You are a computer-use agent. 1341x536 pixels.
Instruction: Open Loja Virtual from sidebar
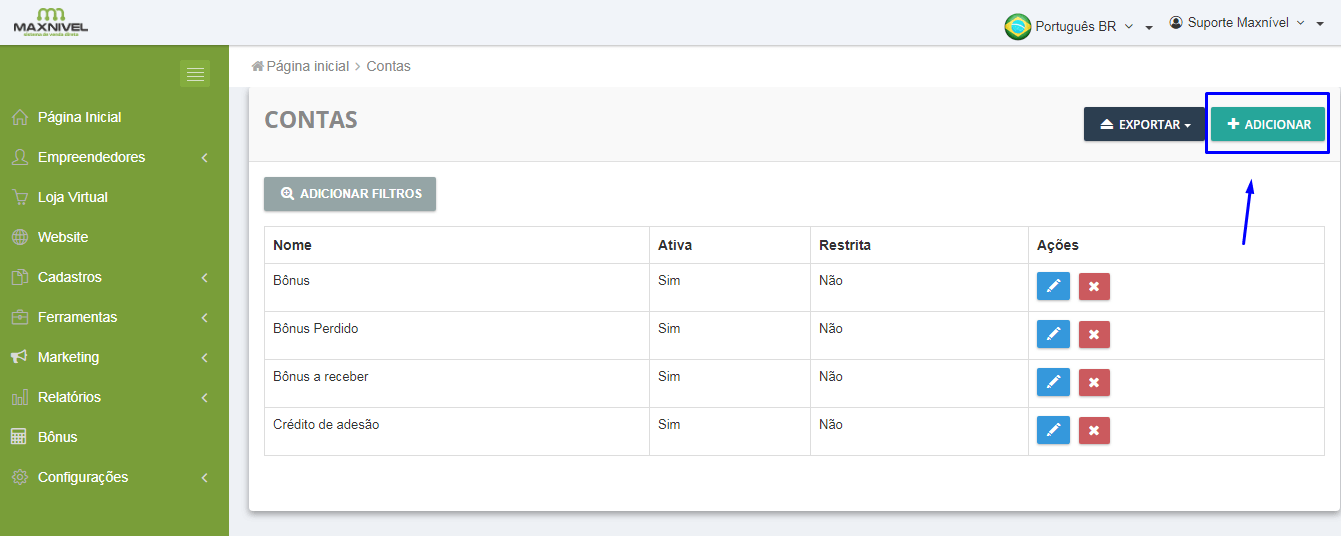point(72,197)
